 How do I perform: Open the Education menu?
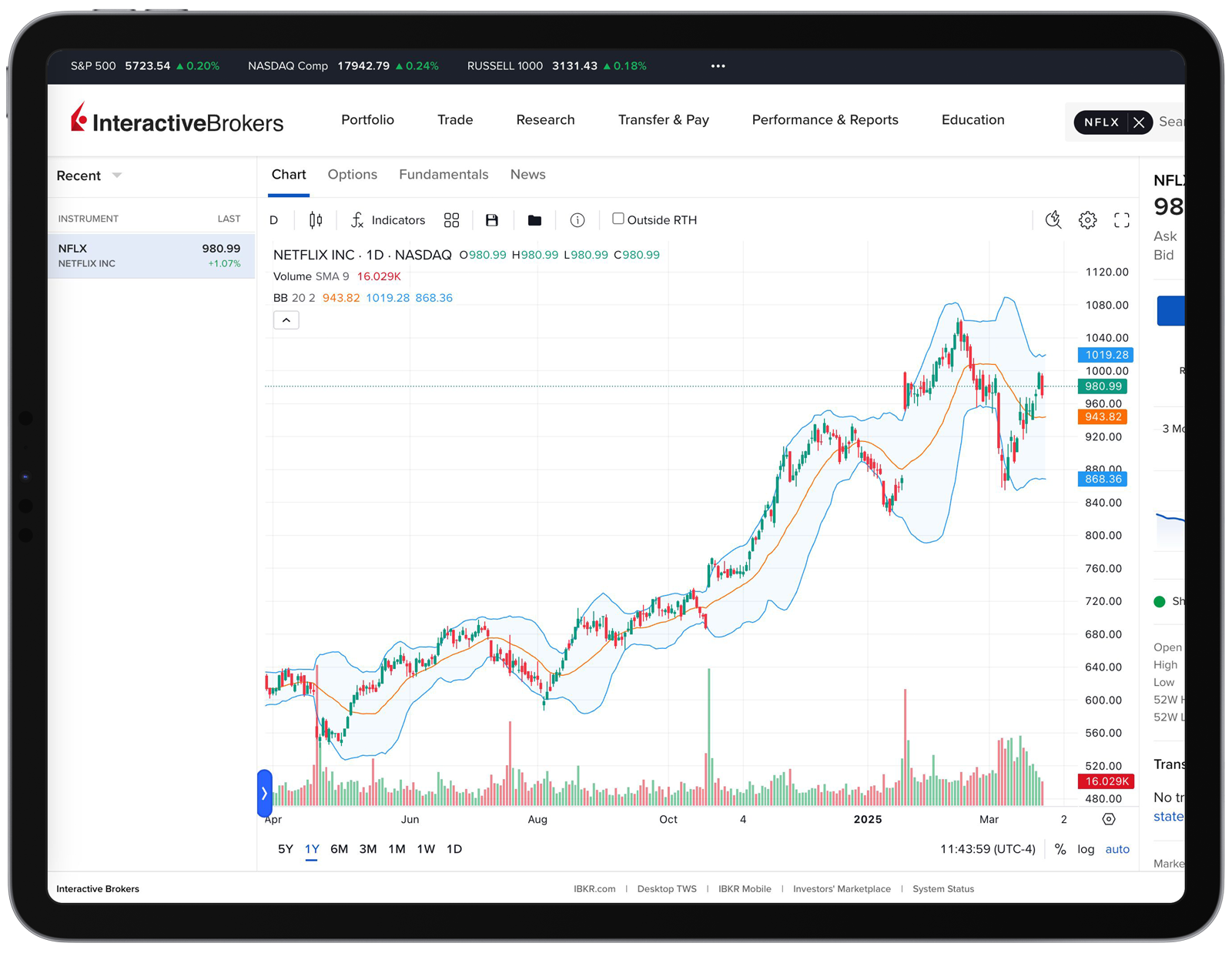pos(973,120)
